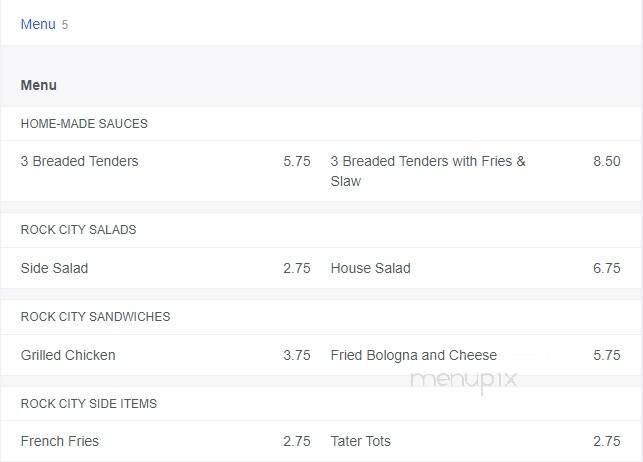Click the 3.75 Grilled Chicken price

click(297, 355)
